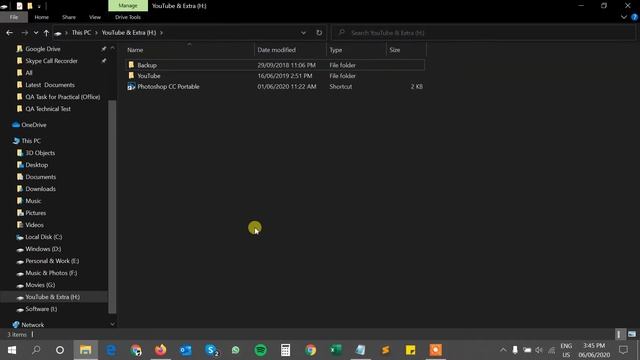Open Desktop in the navigation pane

pyautogui.click(x=36, y=165)
